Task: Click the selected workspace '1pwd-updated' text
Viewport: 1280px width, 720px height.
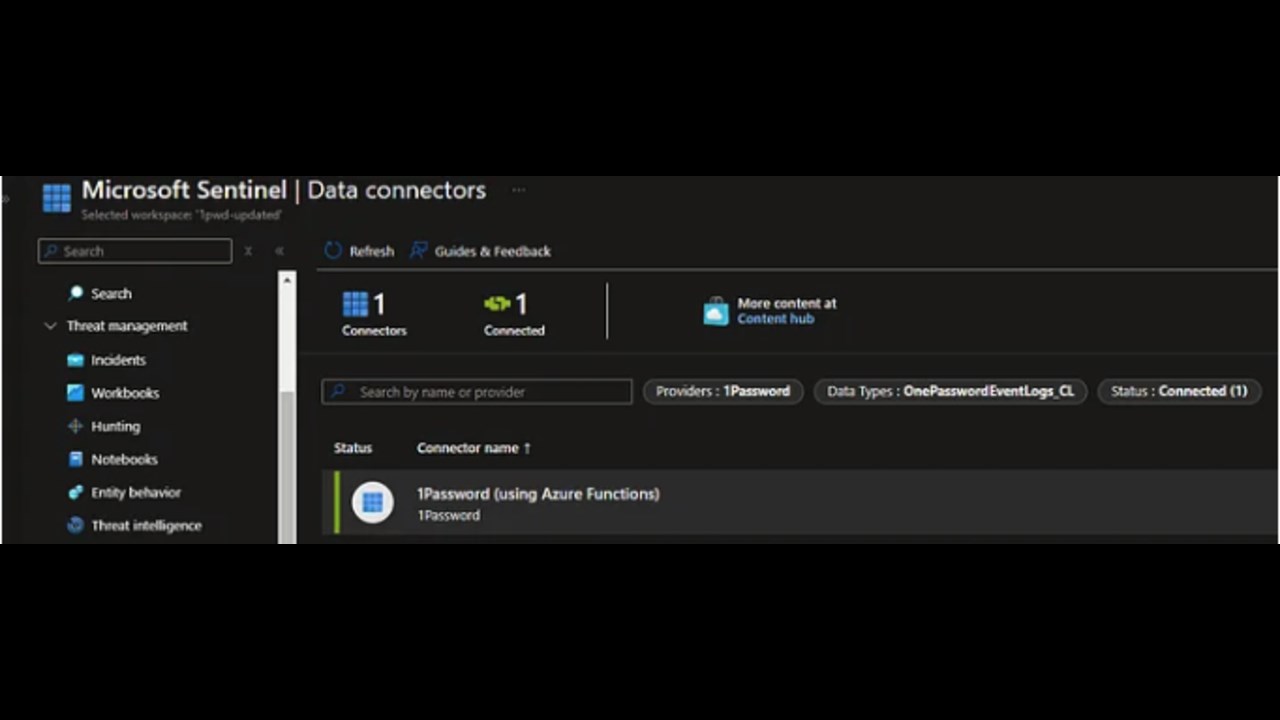Action: 181,215
